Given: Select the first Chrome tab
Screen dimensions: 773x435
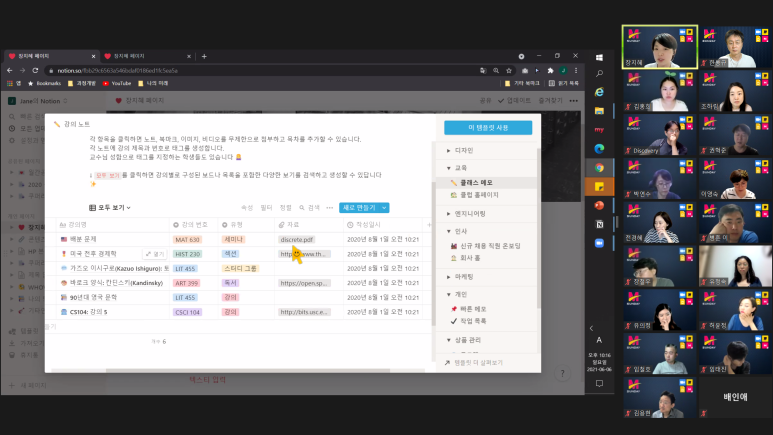Looking at the screenshot, I should pos(49,56).
